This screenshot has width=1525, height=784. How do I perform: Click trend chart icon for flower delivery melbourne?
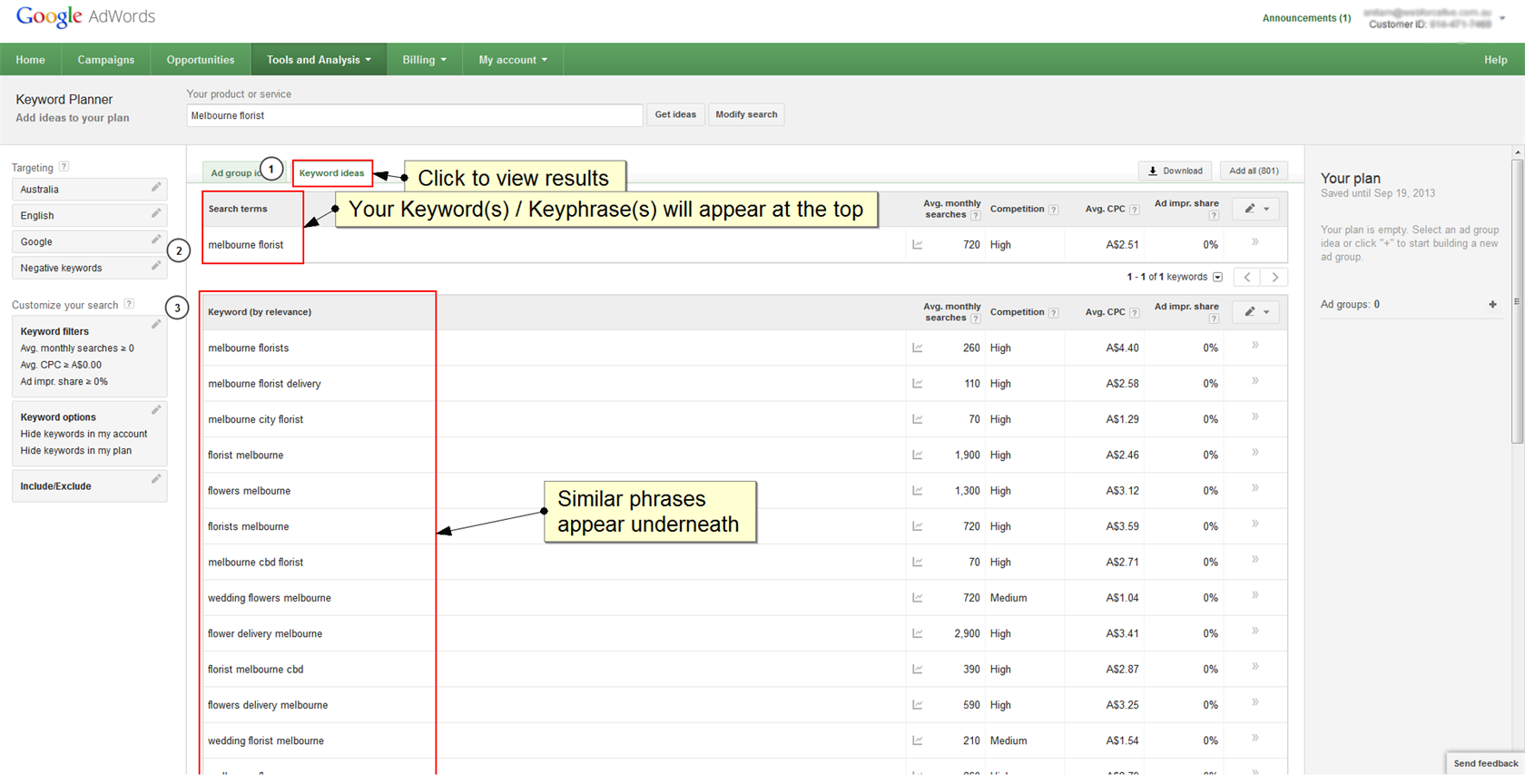click(918, 634)
